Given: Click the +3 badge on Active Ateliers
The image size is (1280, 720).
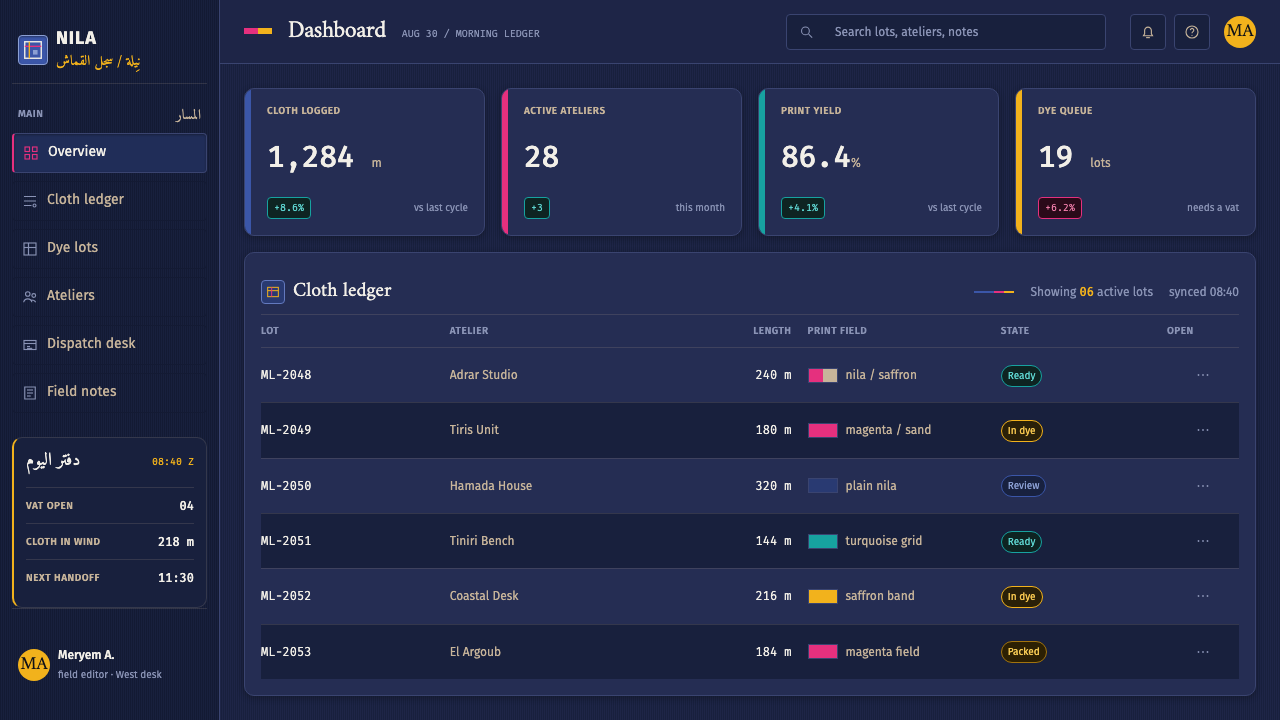Looking at the screenshot, I should tap(537, 208).
